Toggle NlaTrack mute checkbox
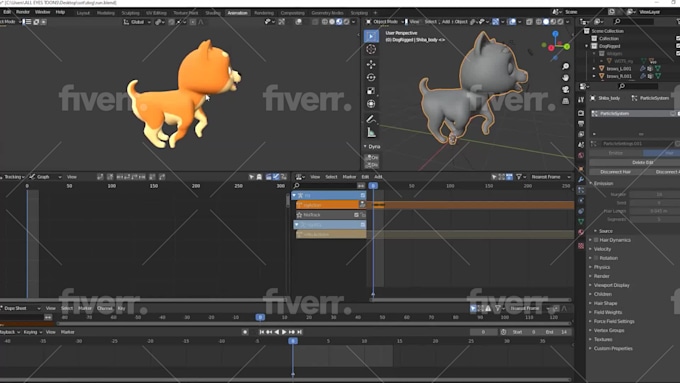680x383 pixels. click(356, 215)
